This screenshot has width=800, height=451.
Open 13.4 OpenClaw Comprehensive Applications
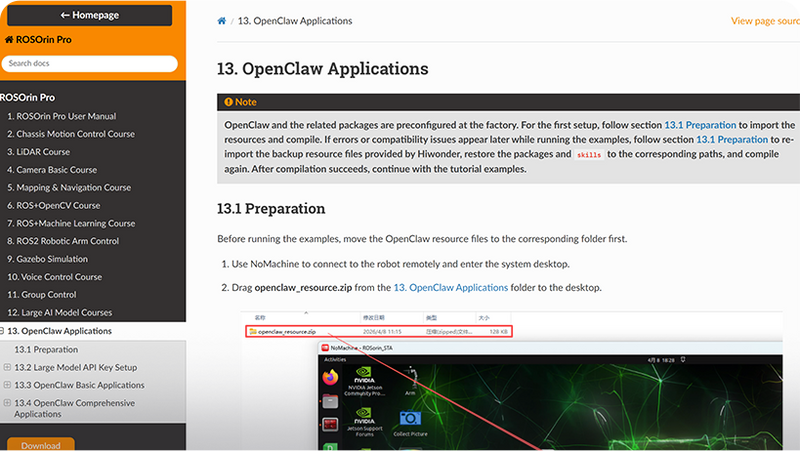(x=74, y=408)
